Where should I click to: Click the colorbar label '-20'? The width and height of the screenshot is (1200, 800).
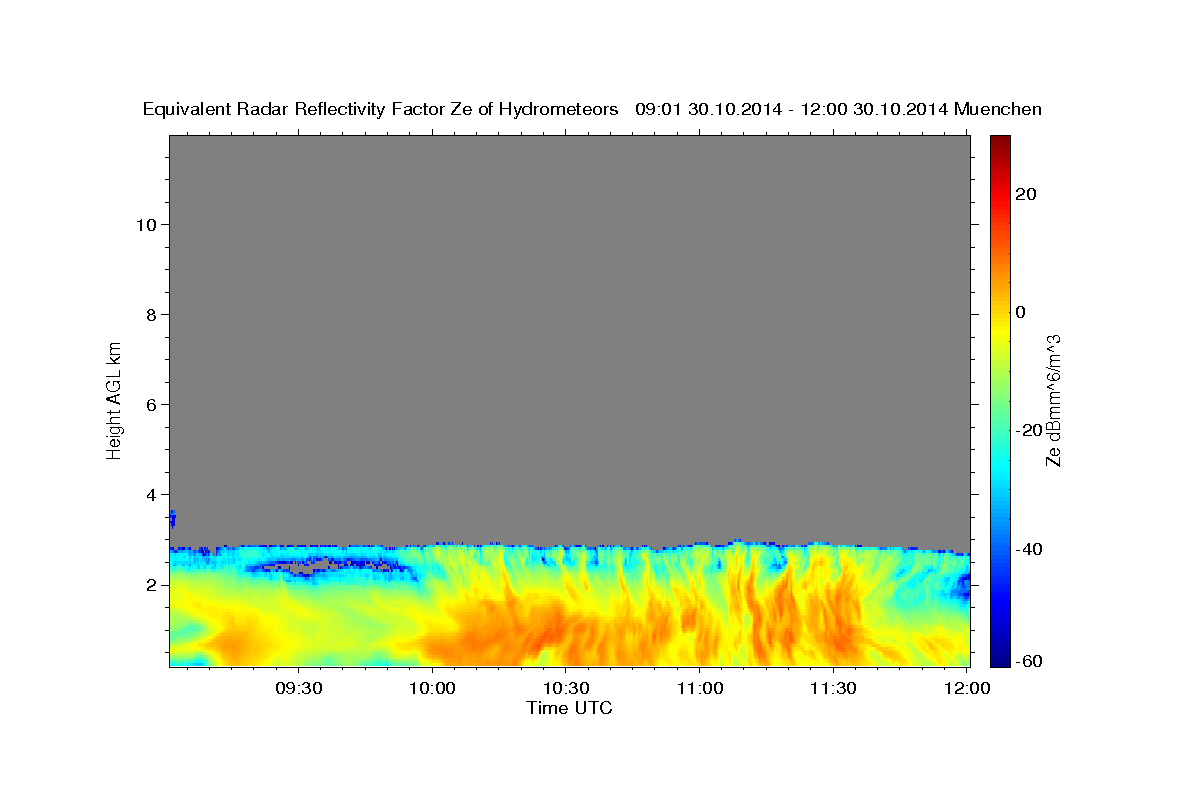[1029, 430]
